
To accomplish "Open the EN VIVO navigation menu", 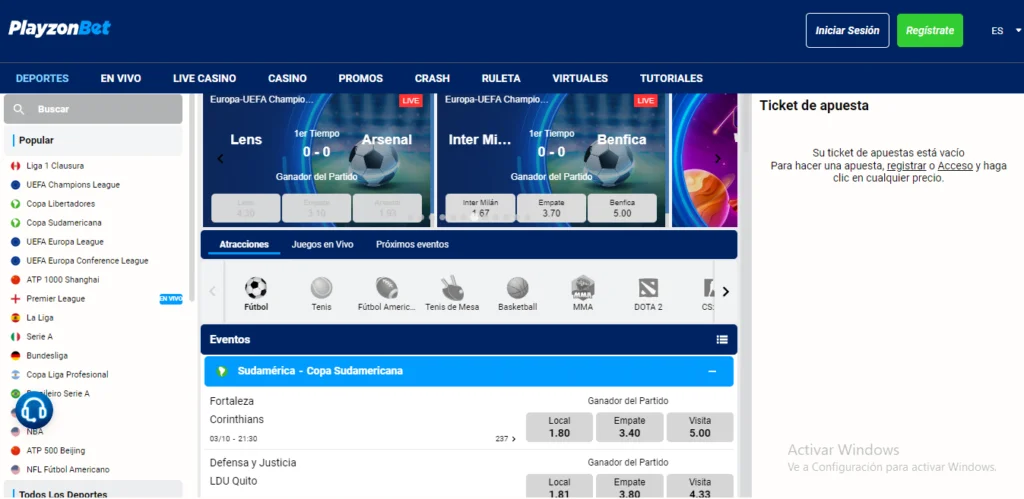I will pyautogui.click(x=120, y=78).
